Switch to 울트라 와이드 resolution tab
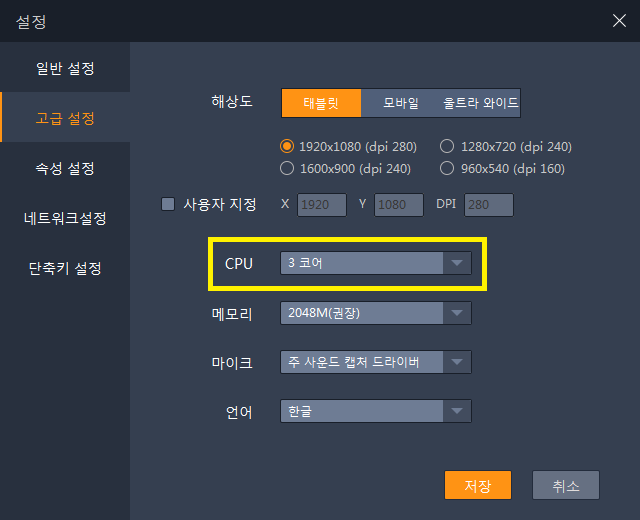 tap(480, 103)
